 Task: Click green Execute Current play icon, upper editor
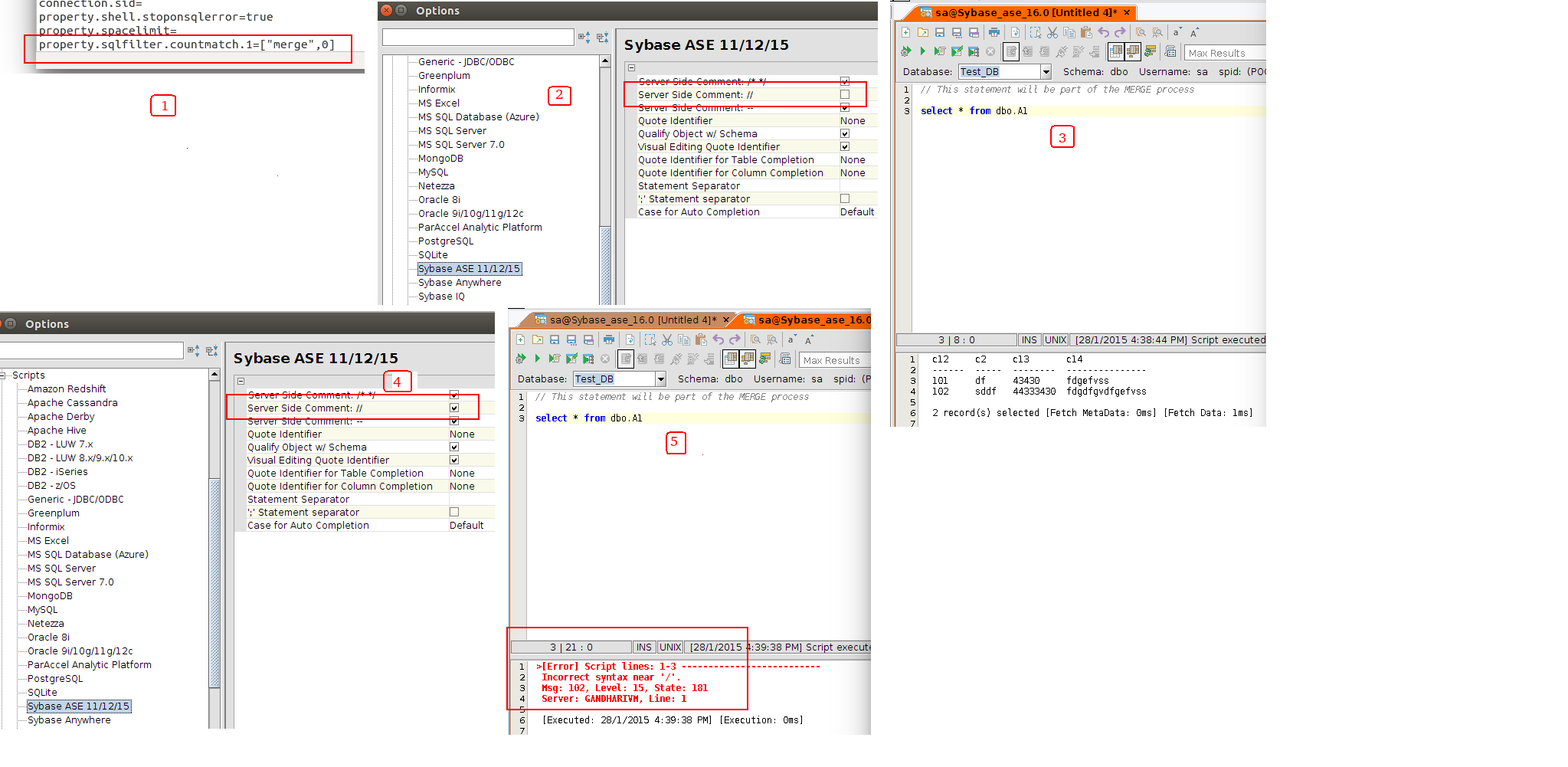923,51
